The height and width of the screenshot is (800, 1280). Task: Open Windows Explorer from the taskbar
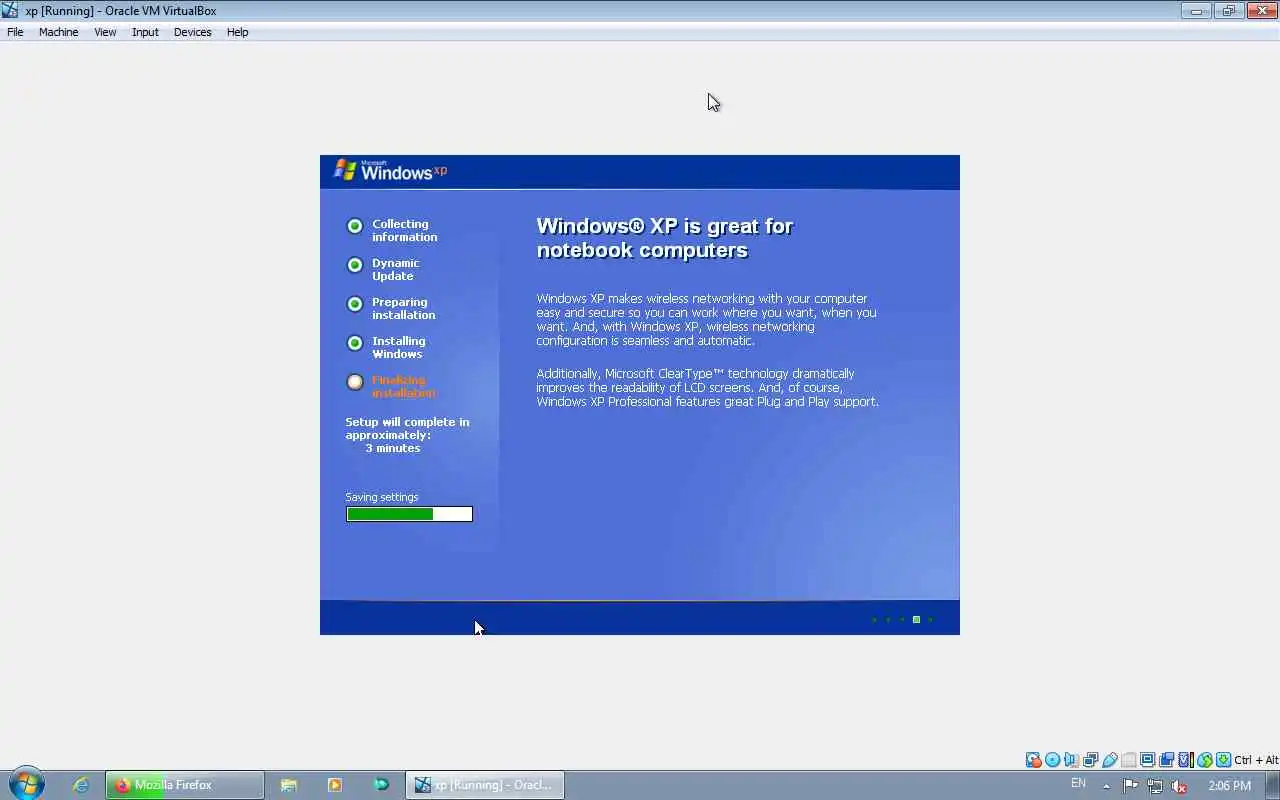(288, 785)
